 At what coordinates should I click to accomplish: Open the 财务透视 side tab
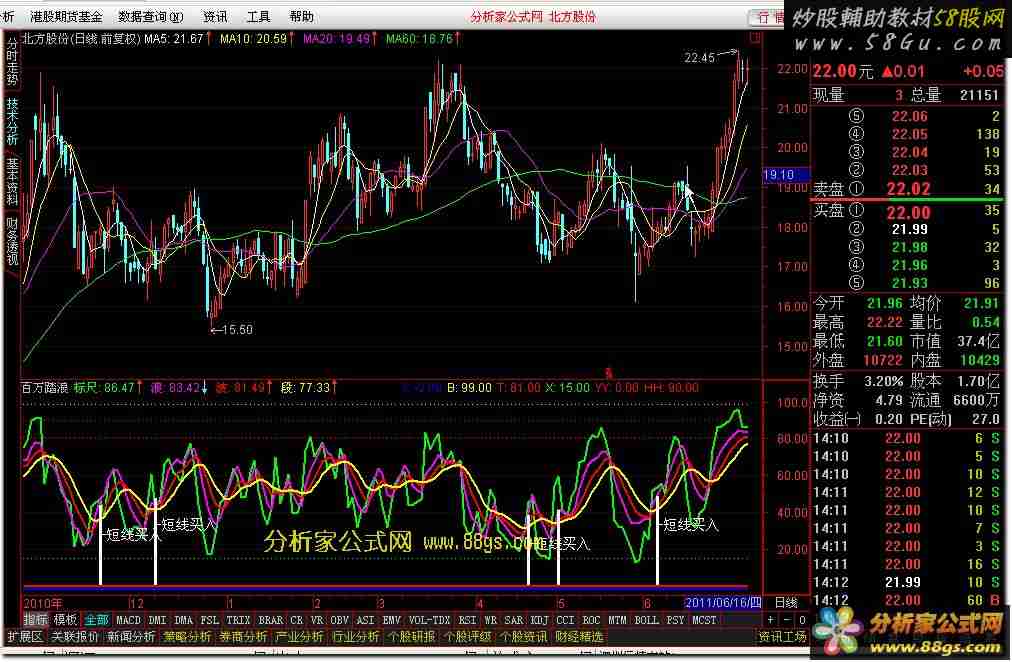(x=12, y=241)
